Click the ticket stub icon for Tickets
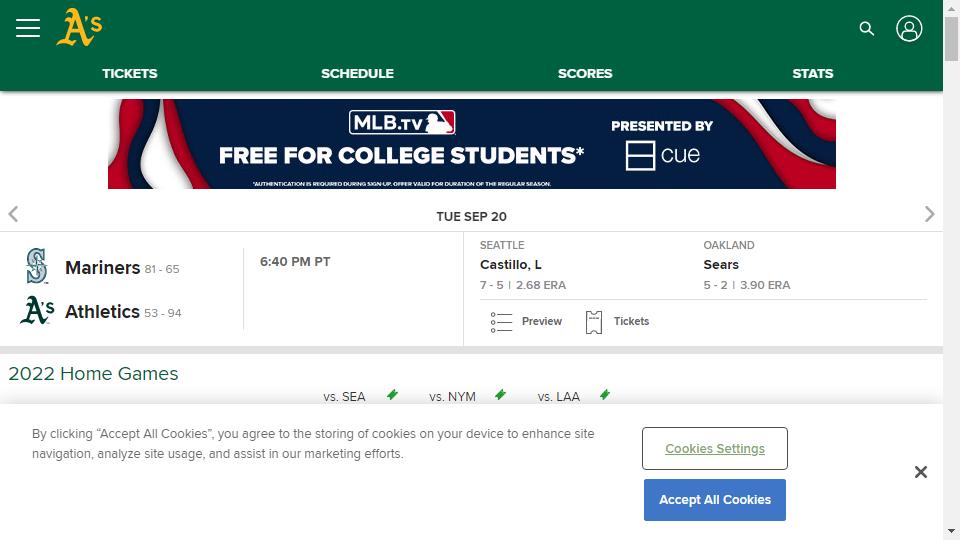The width and height of the screenshot is (960, 540). [x=593, y=322]
